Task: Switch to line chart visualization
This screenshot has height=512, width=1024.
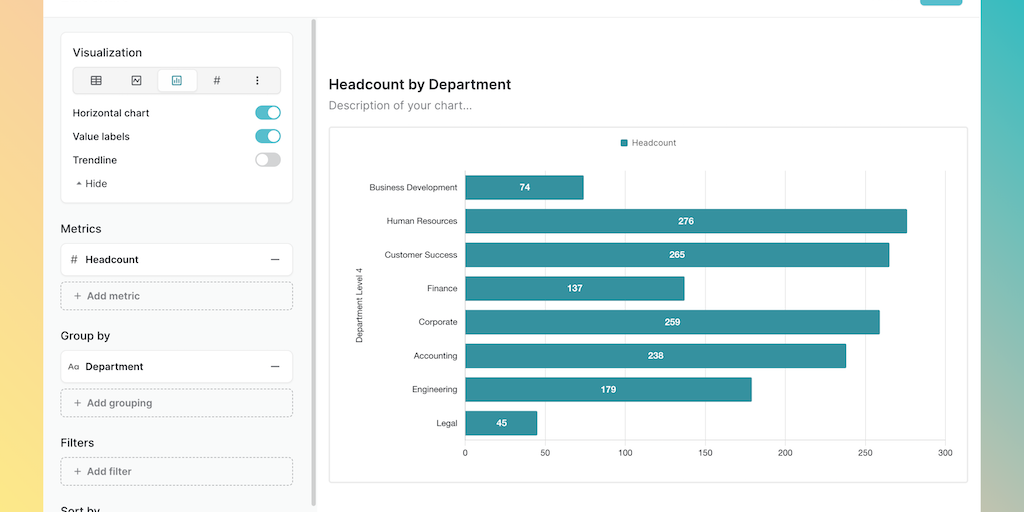Action: [x=136, y=81]
